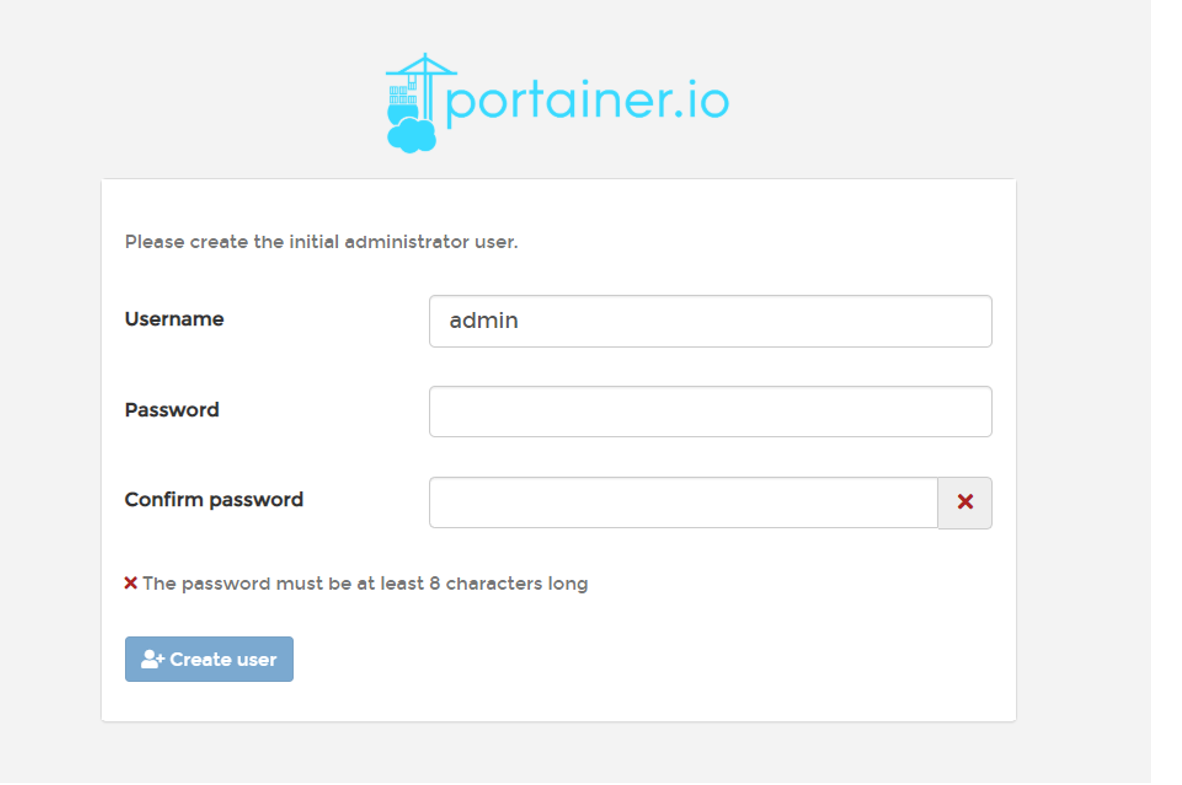
Task: Click the shipping containers in the crane logo
Action: click(402, 97)
